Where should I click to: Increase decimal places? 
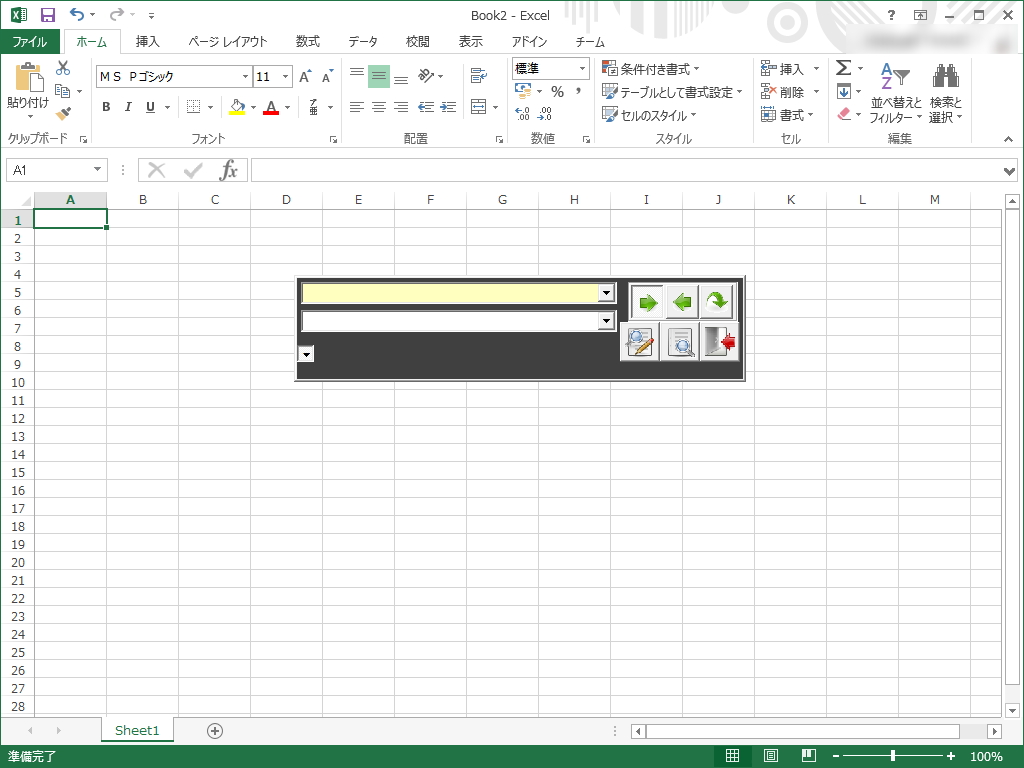[x=522, y=114]
